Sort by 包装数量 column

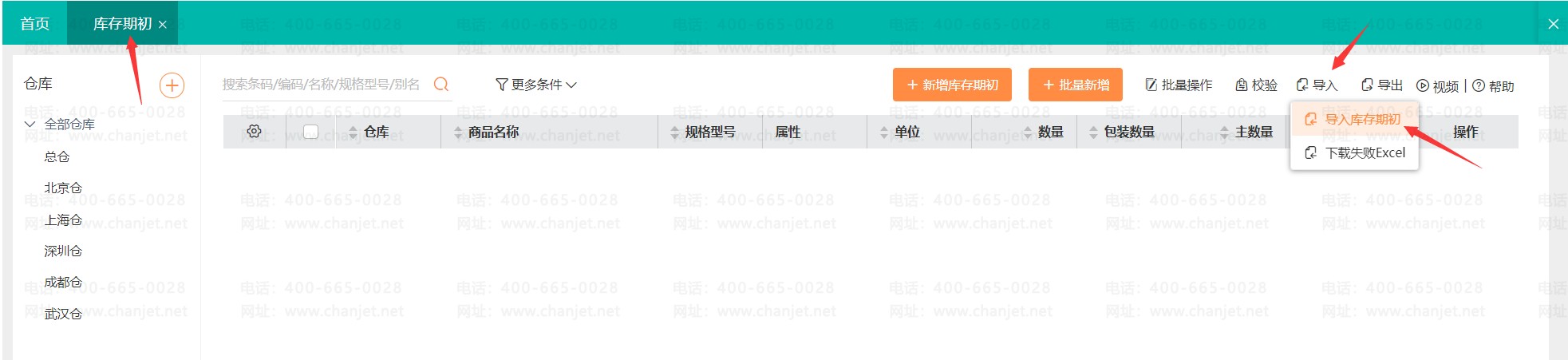tap(1094, 133)
